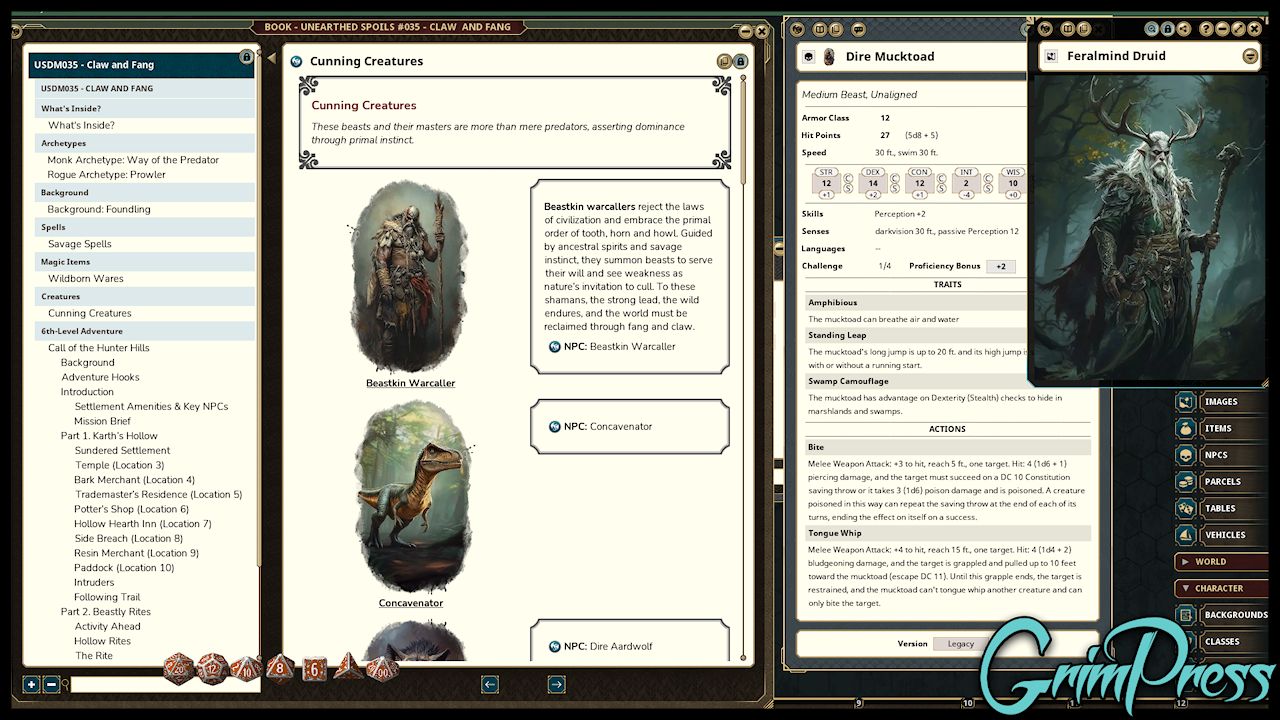Select Cunning Creatures in the index

click(90, 313)
